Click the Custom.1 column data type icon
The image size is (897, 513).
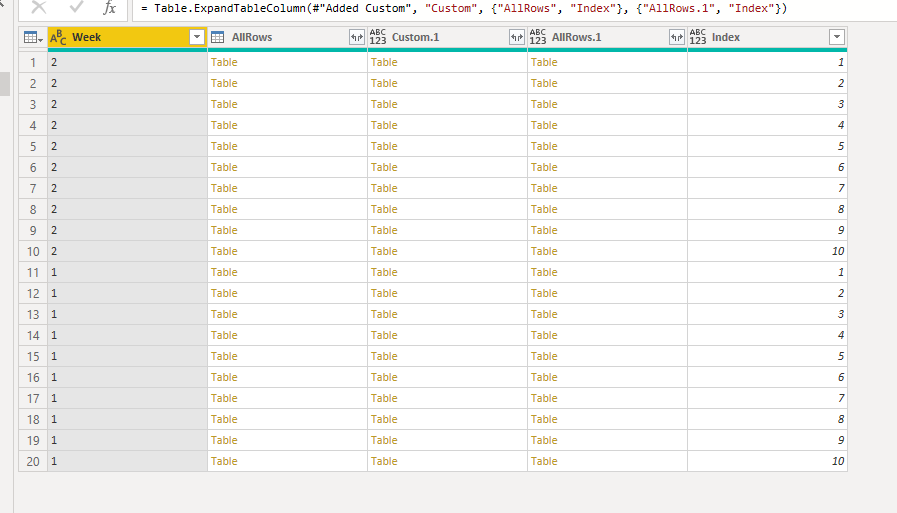pos(378,37)
